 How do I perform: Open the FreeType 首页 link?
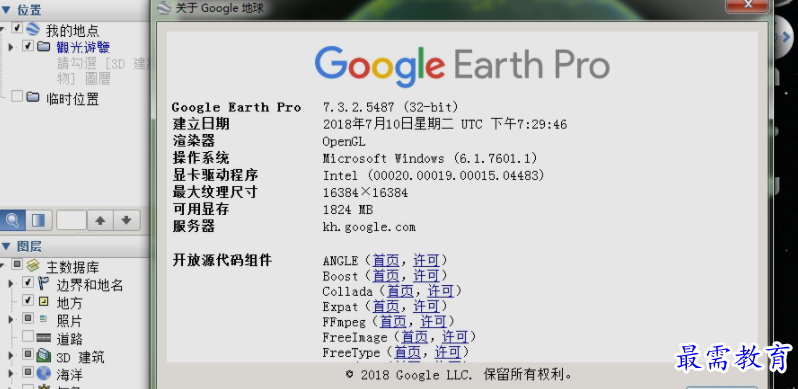click(x=408, y=352)
